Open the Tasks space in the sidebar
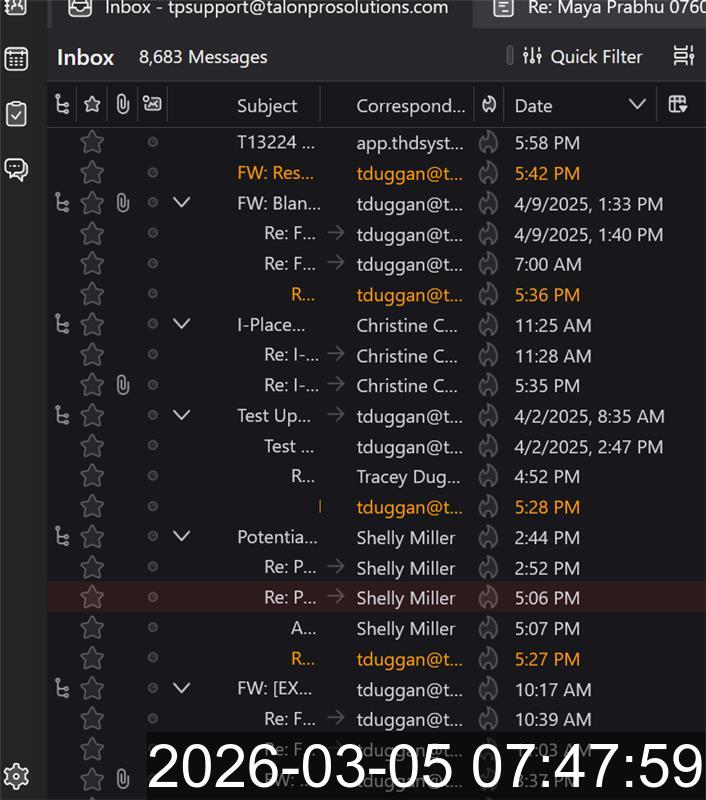 (17, 113)
